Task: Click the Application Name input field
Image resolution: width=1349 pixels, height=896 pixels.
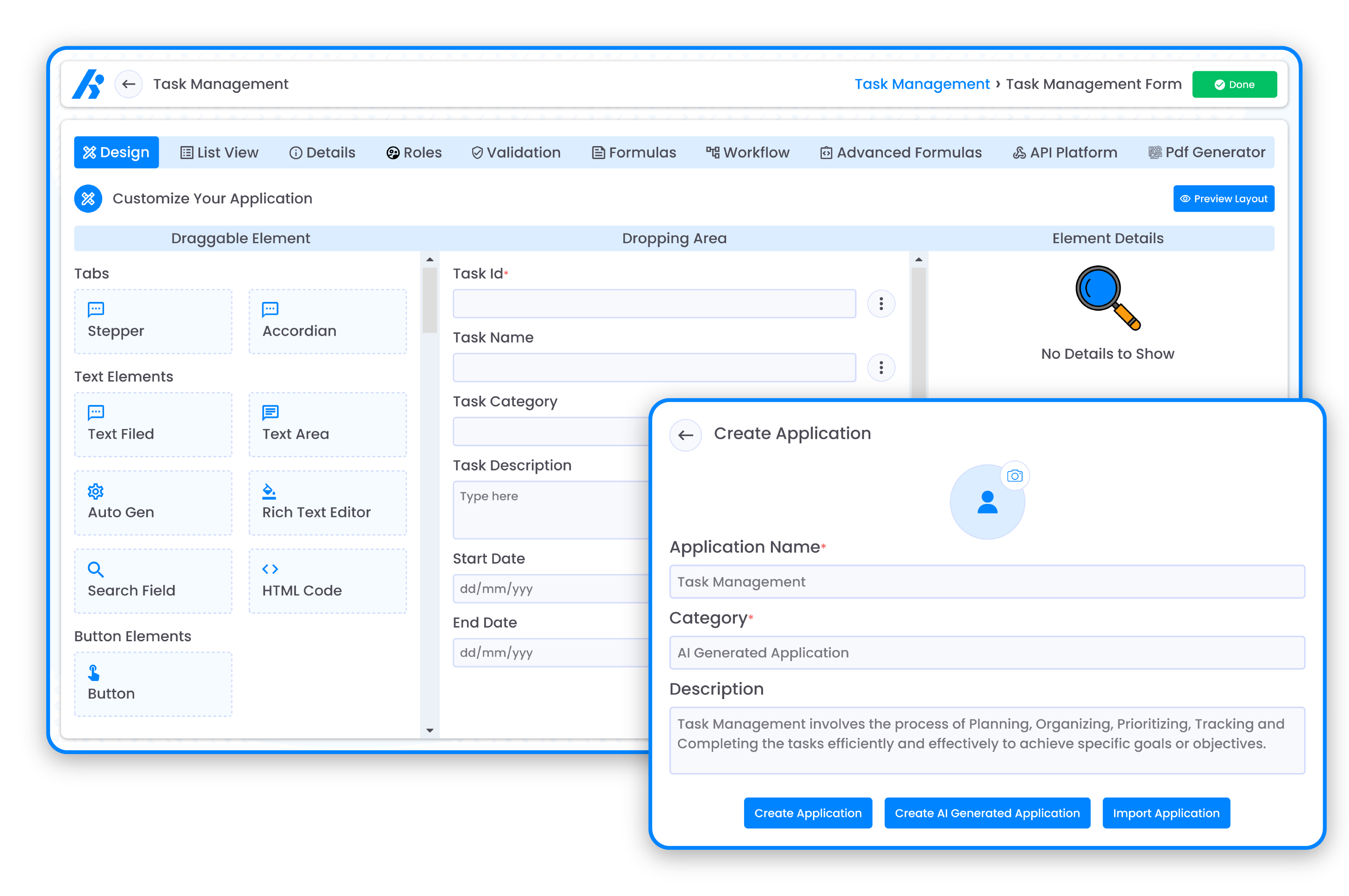Action: 986,582
